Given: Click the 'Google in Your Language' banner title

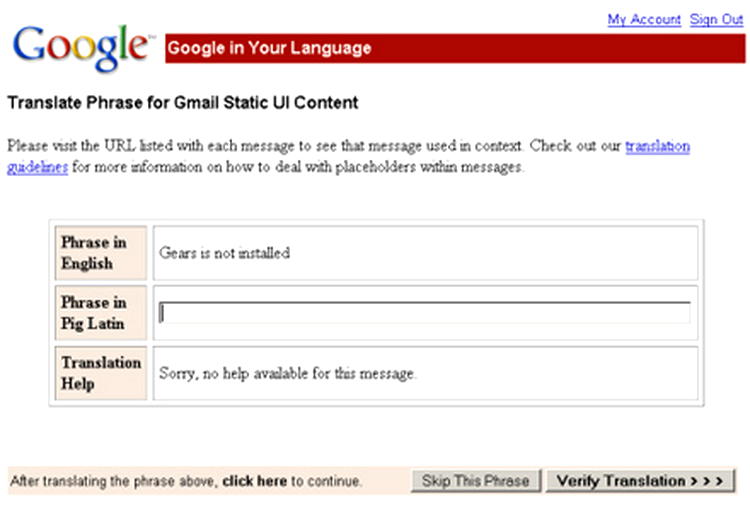Looking at the screenshot, I should click(x=269, y=48).
